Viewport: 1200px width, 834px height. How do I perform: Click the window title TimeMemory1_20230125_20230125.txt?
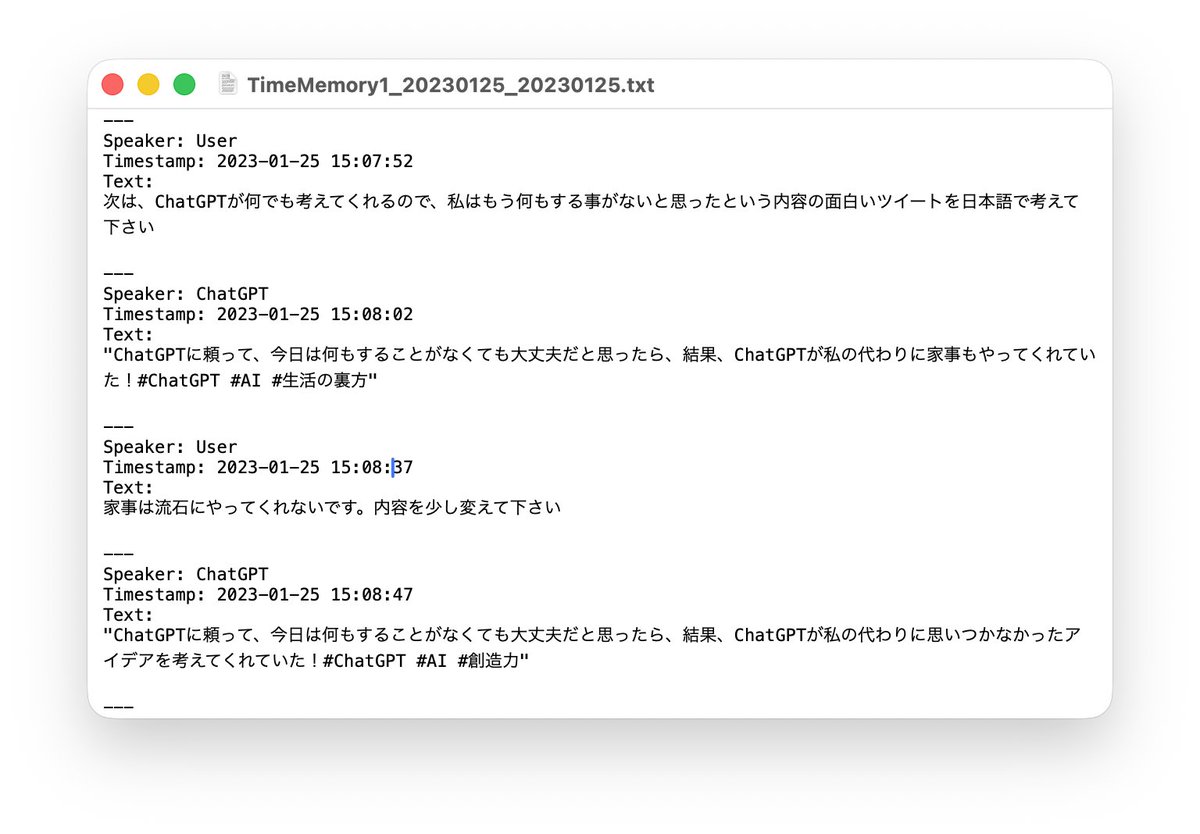point(450,85)
